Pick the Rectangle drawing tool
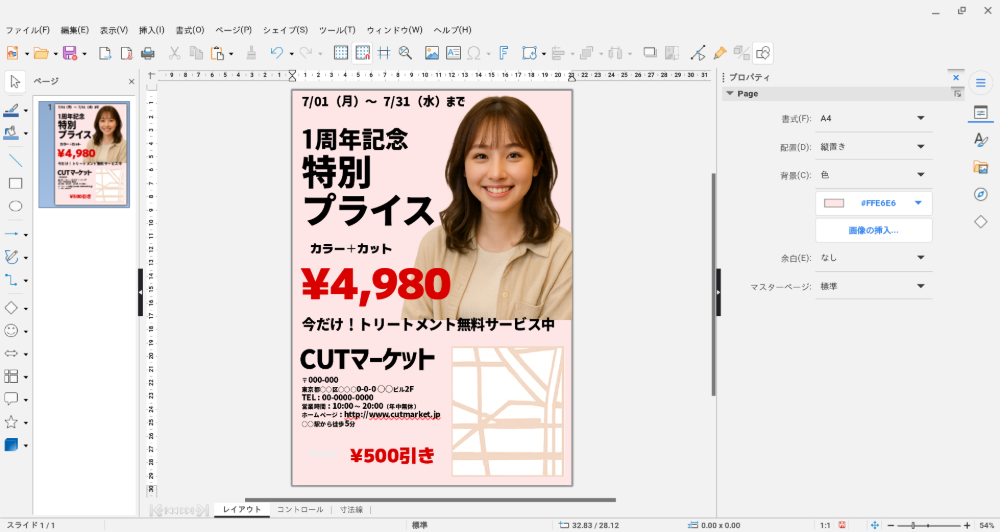The width and height of the screenshot is (1000, 532). [x=15, y=184]
